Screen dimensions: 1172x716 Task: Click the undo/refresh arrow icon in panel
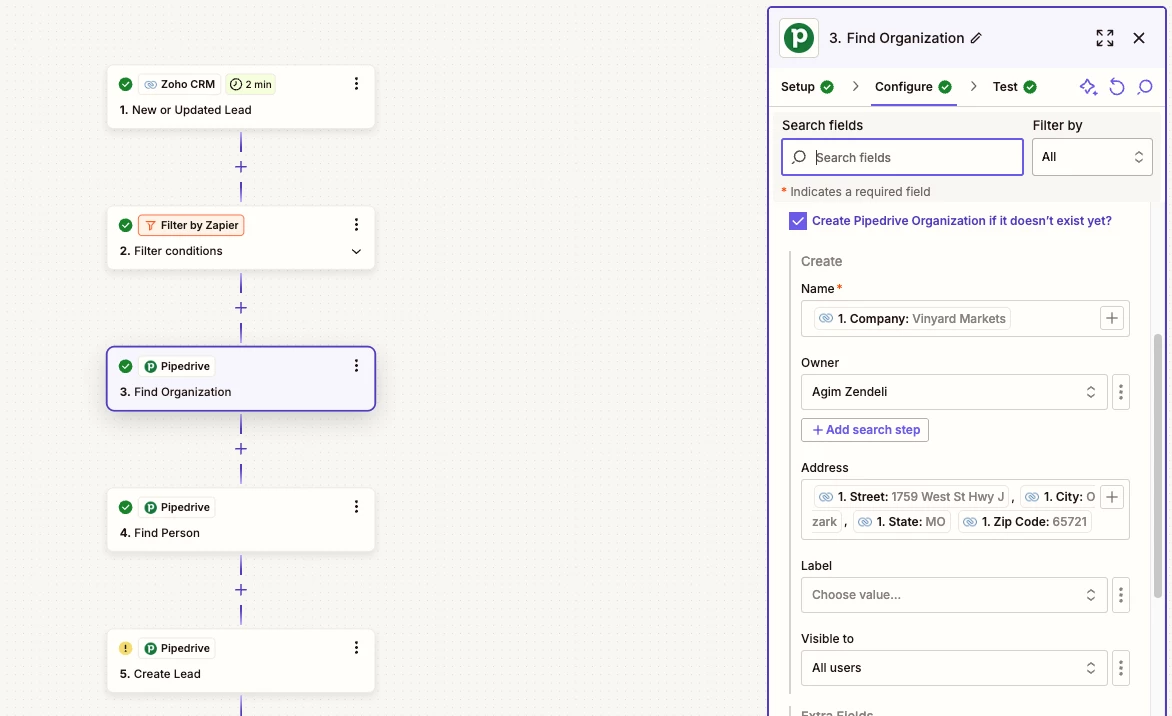pos(1117,87)
